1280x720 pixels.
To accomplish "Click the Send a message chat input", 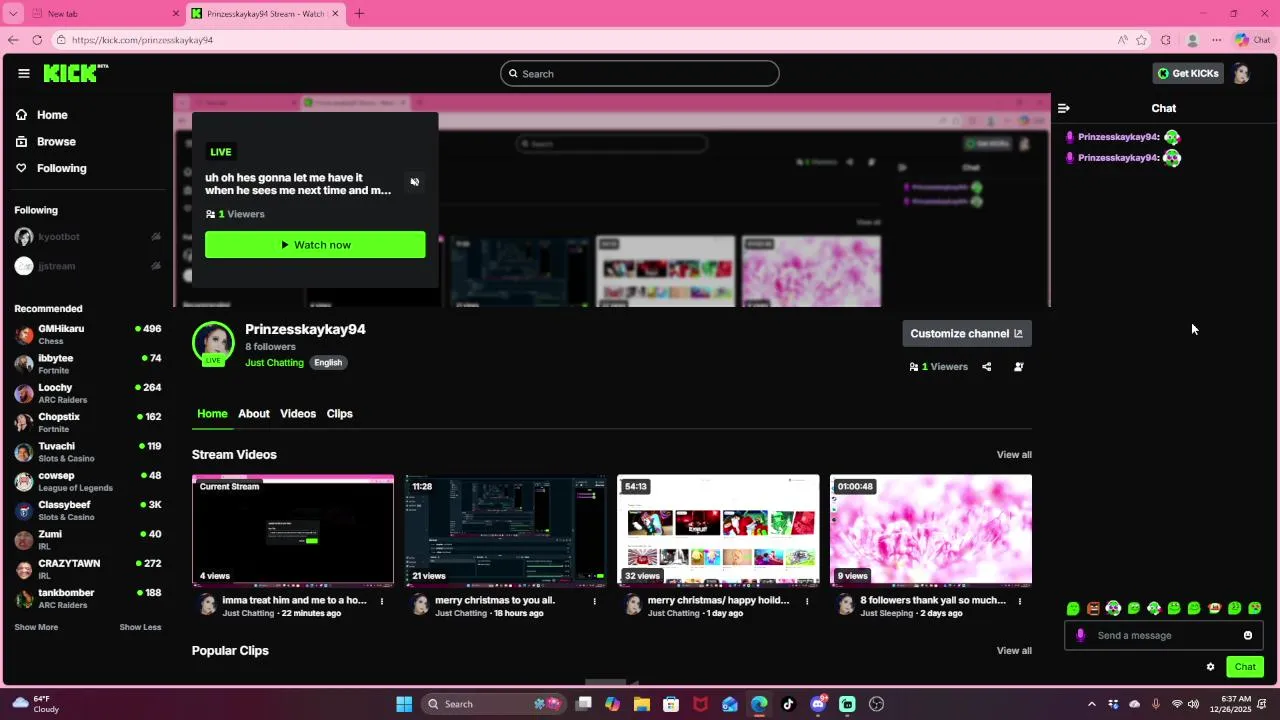I will tap(1164, 636).
